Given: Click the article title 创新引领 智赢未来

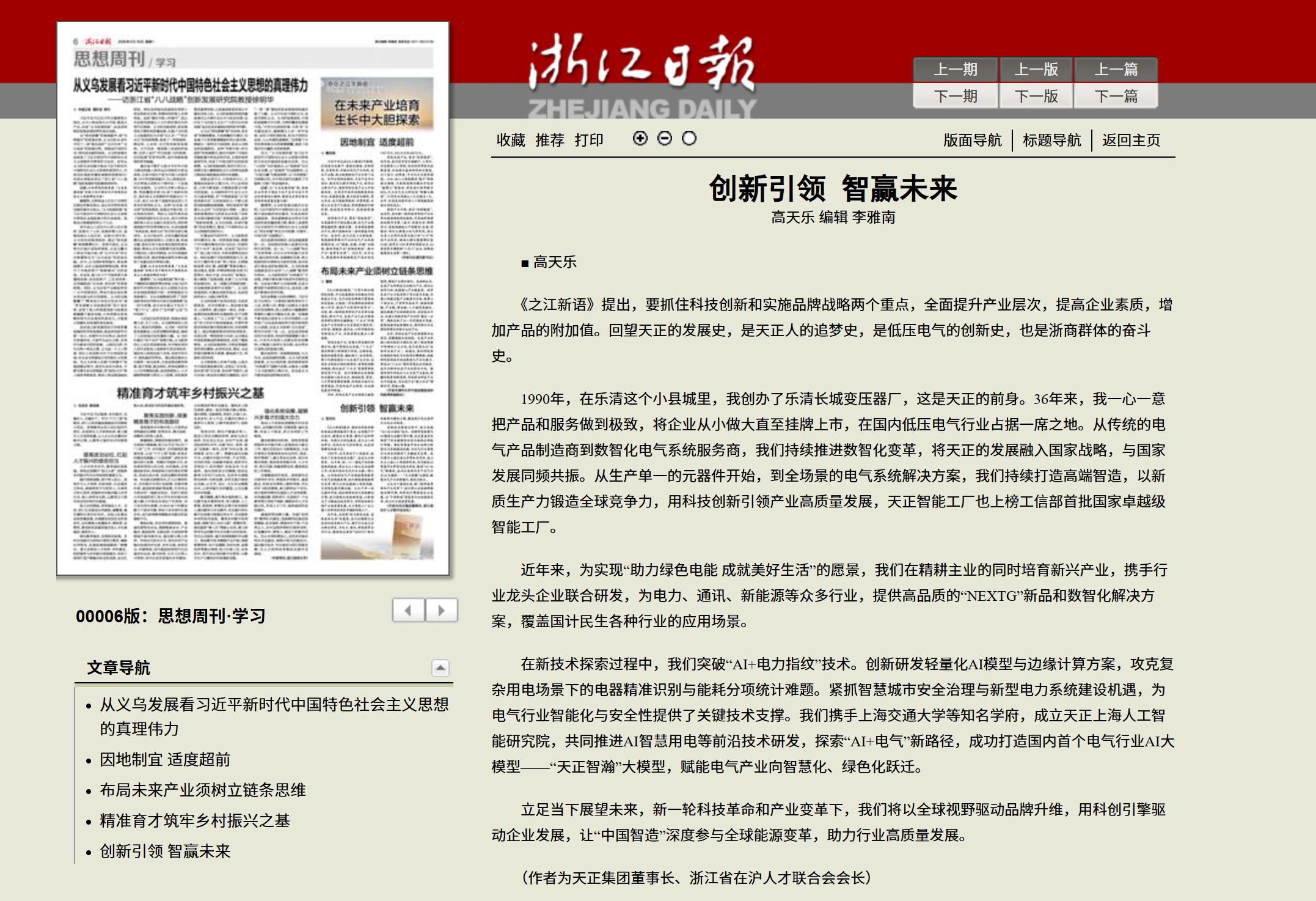Looking at the screenshot, I should click(x=833, y=188).
